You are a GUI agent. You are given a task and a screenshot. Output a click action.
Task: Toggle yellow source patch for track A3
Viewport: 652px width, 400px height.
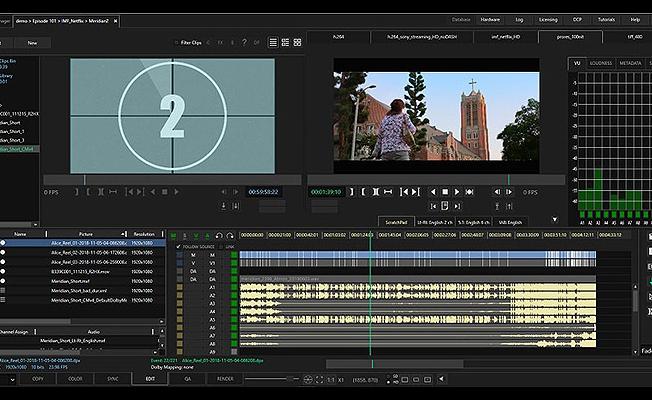click(x=180, y=304)
